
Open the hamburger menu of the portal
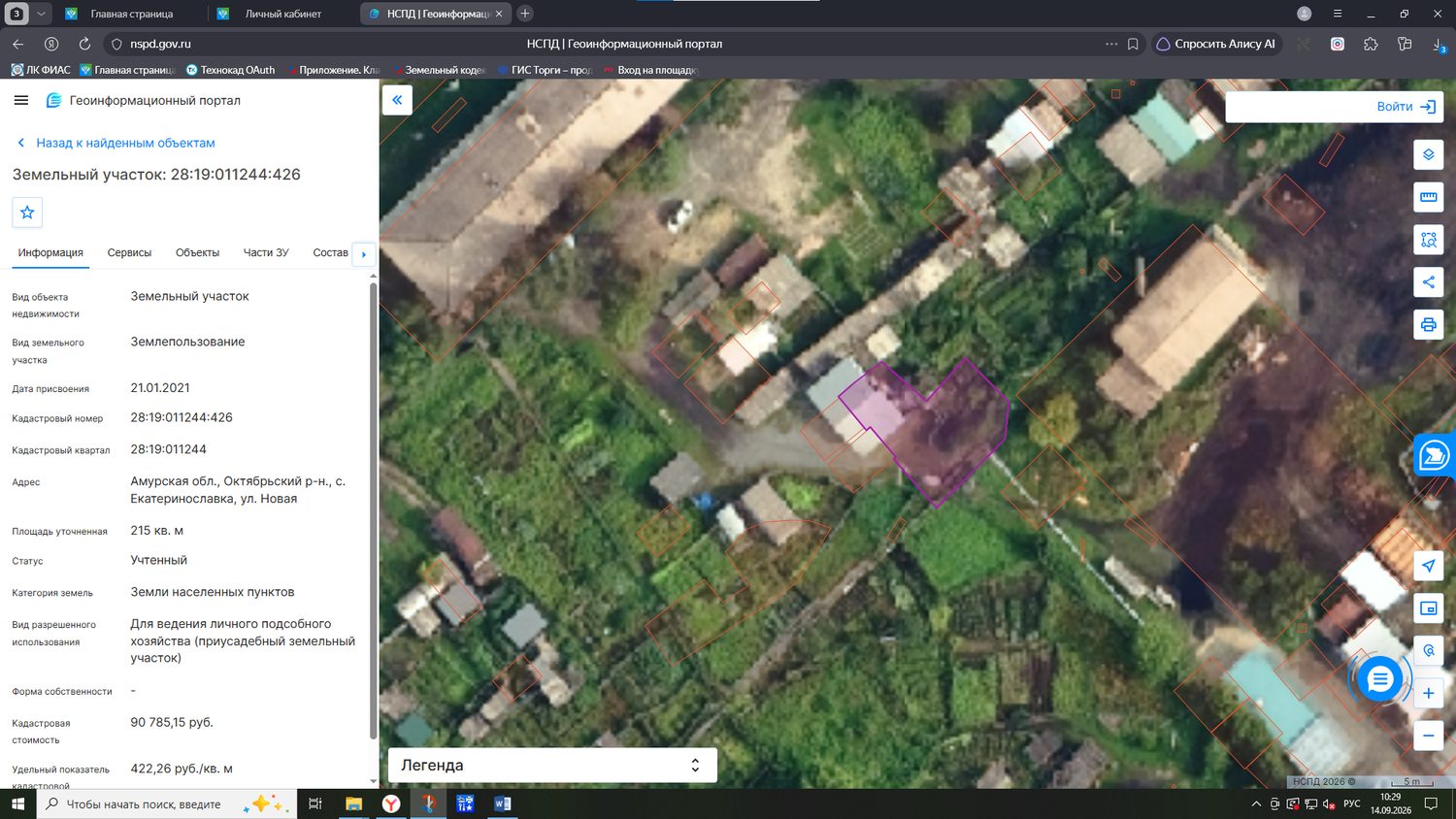21,100
